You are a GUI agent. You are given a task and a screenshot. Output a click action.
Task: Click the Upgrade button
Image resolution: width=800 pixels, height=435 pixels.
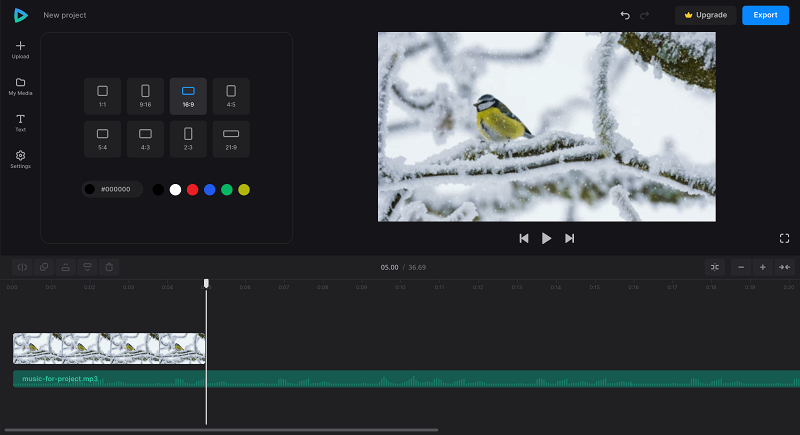(x=706, y=15)
